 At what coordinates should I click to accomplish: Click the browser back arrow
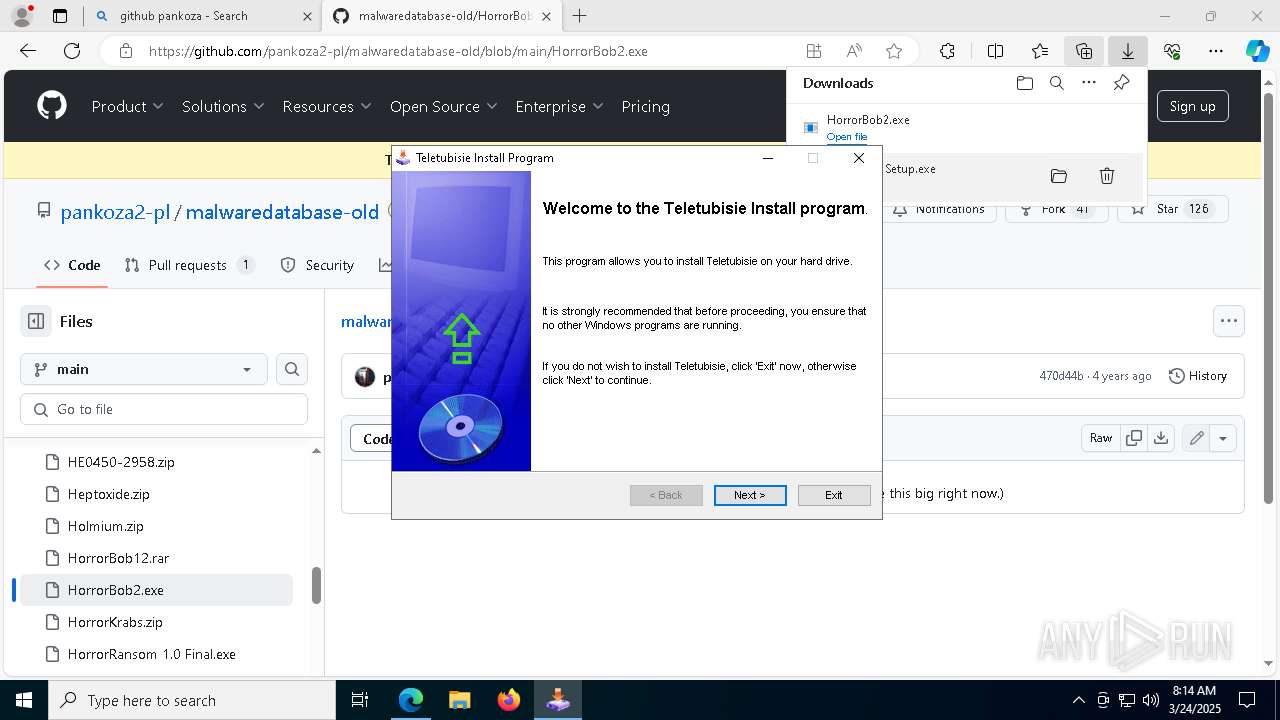[x=28, y=51]
